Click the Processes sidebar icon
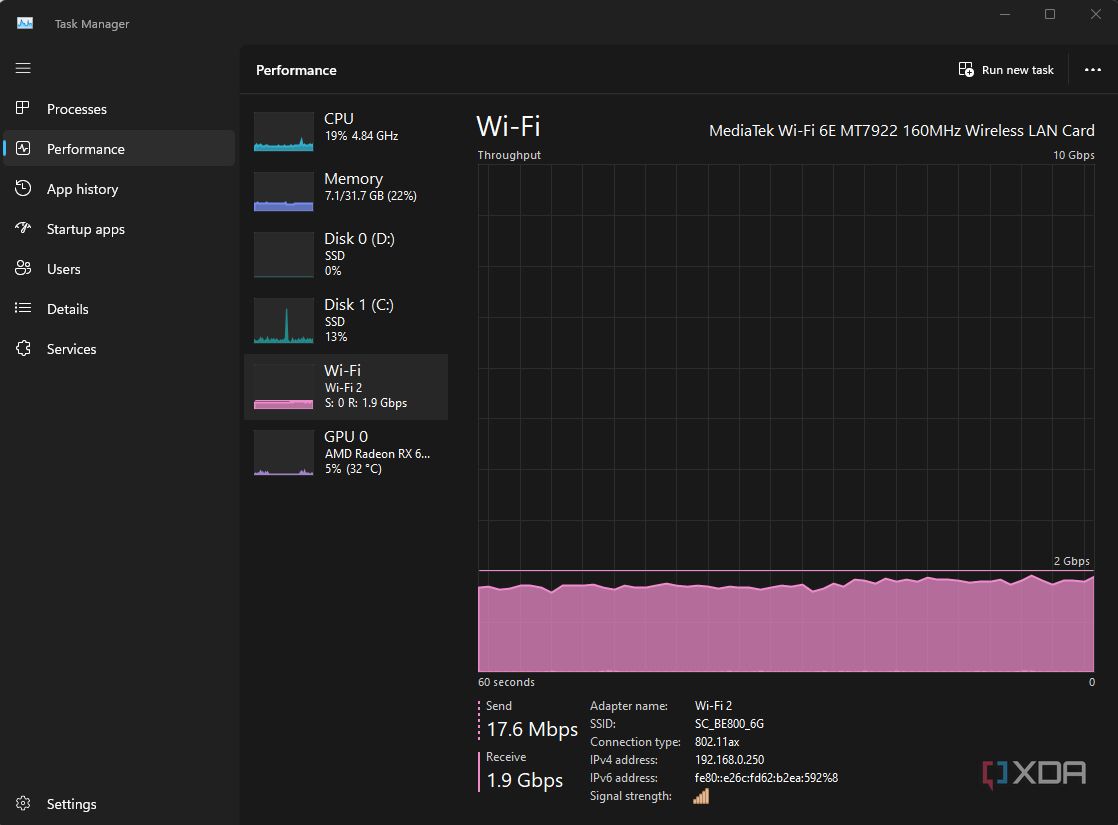Screen dimensions: 1118x825 (23, 108)
